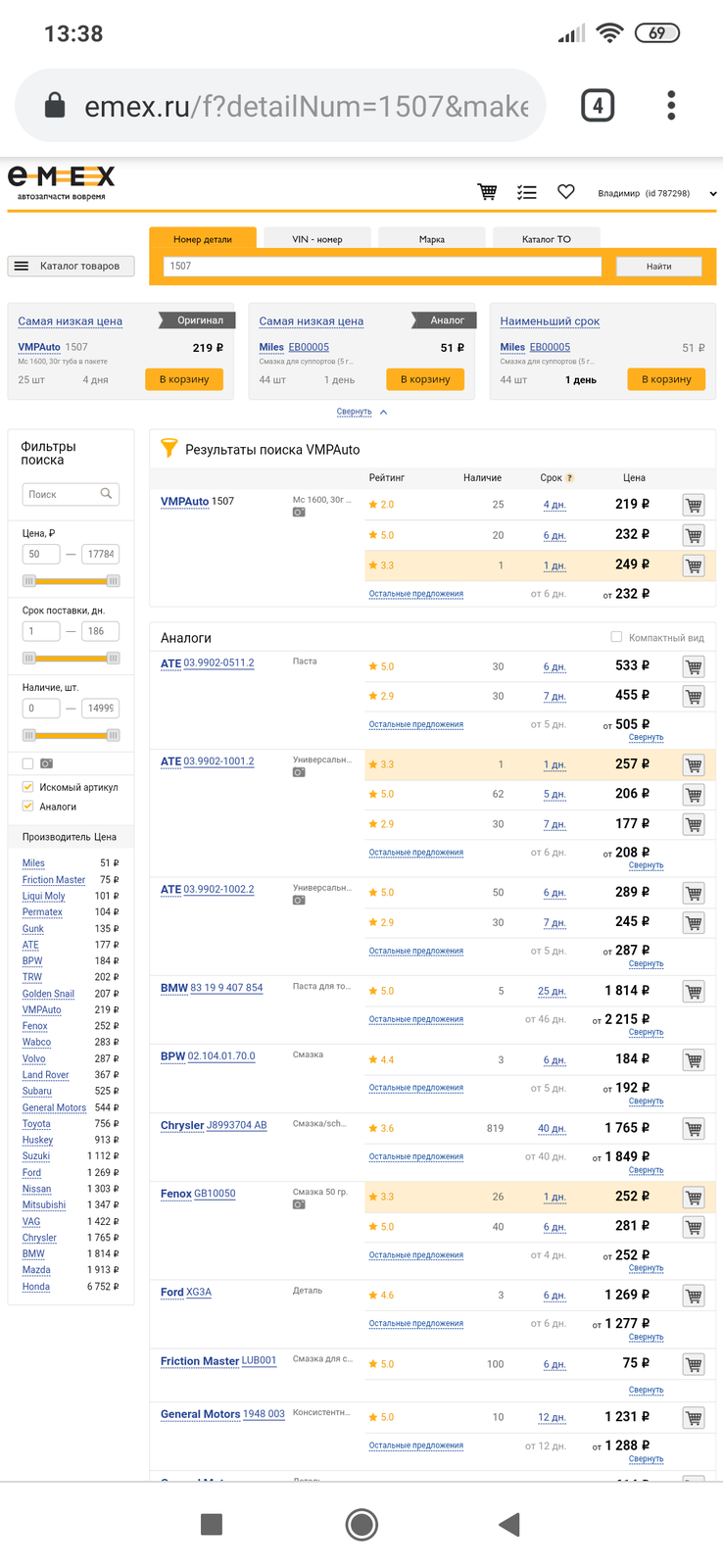Switch to the Марка tab
The height and width of the screenshot is (1568, 723).
[x=432, y=238]
